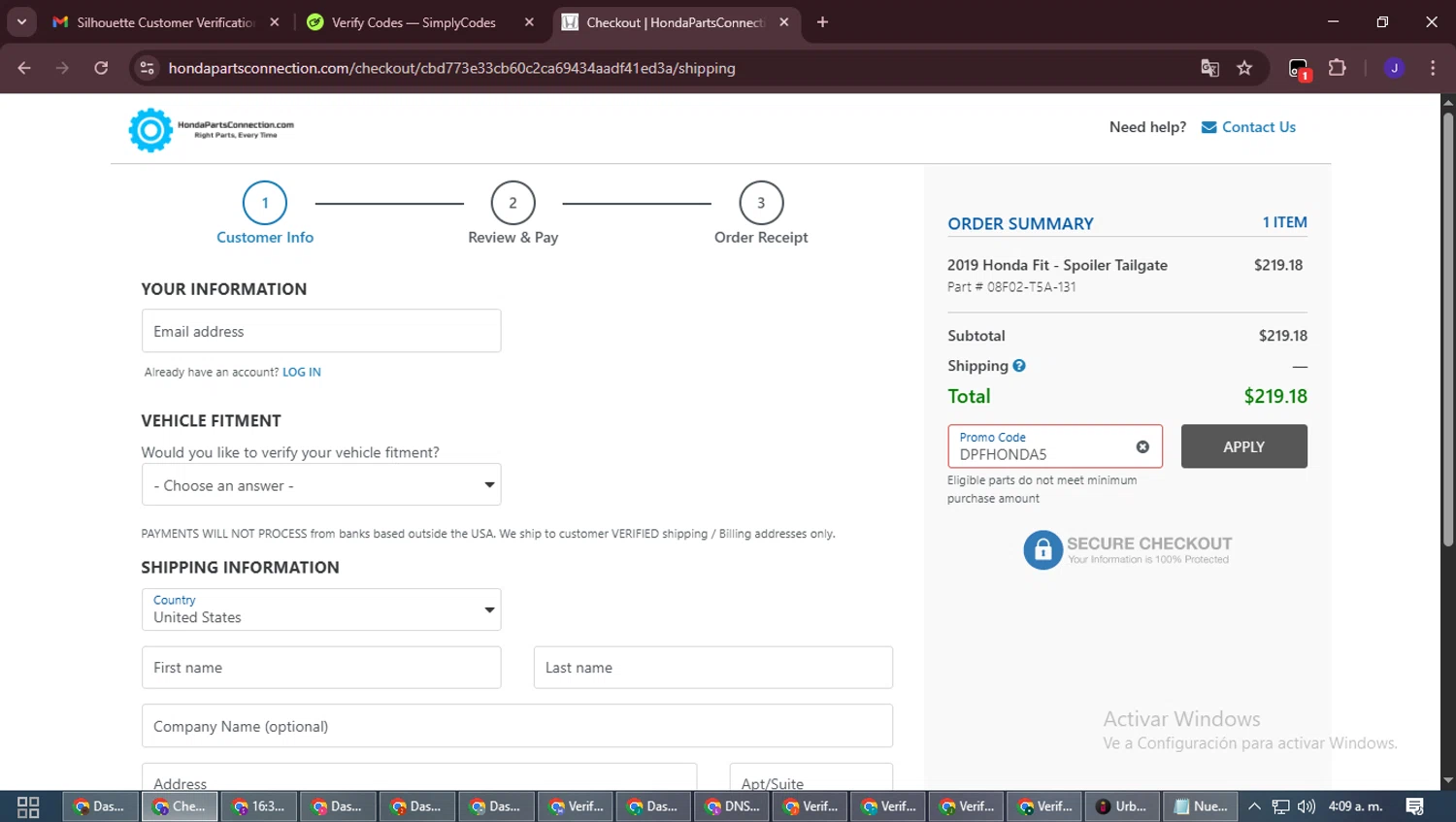The image size is (1456, 822).
Task: Click the page vertical scrollbar
Action: (1448, 330)
